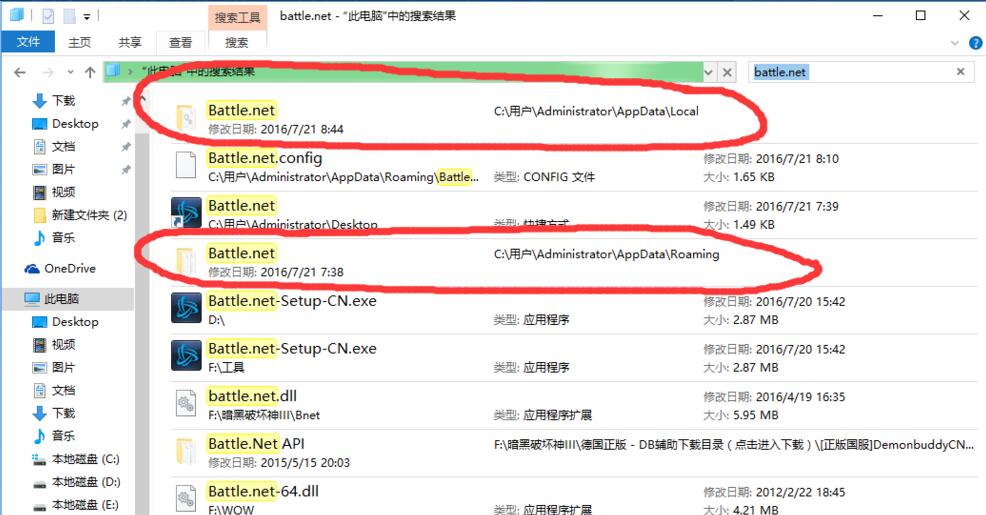The image size is (986, 515).
Task: Select Battle.net-Setup-CN.exe icon in F:\工具
Action: coord(186,355)
